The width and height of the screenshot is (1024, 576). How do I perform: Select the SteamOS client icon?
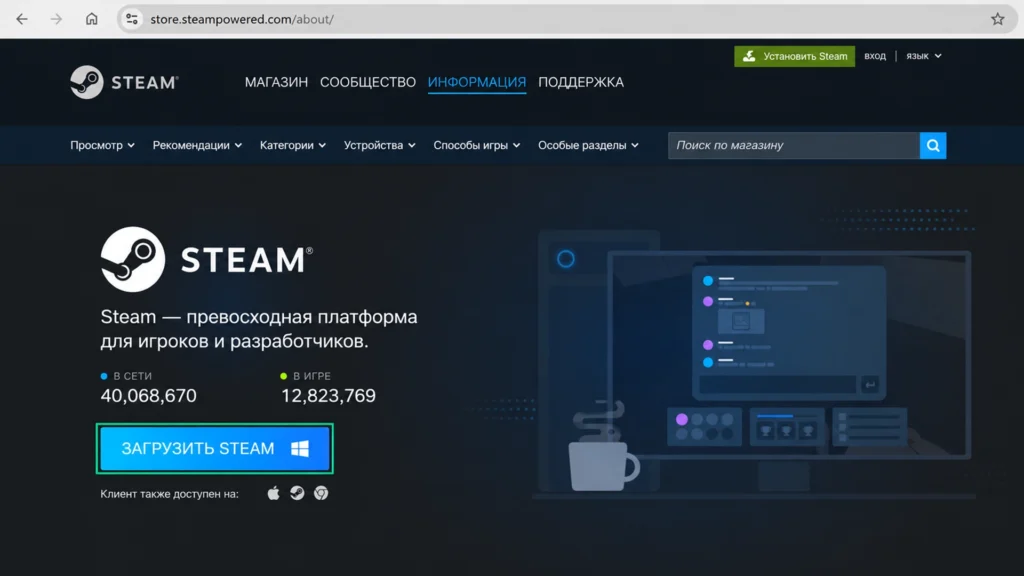click(x=297, y=493)
